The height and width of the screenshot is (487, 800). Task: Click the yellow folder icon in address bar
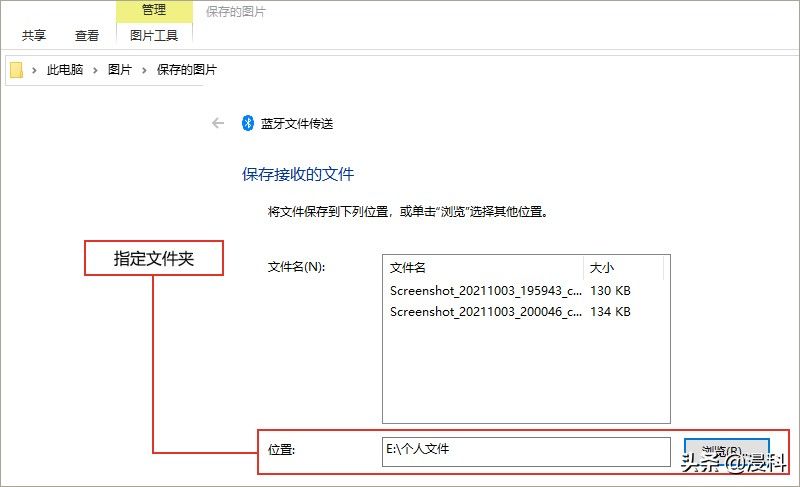click(16, 70)
